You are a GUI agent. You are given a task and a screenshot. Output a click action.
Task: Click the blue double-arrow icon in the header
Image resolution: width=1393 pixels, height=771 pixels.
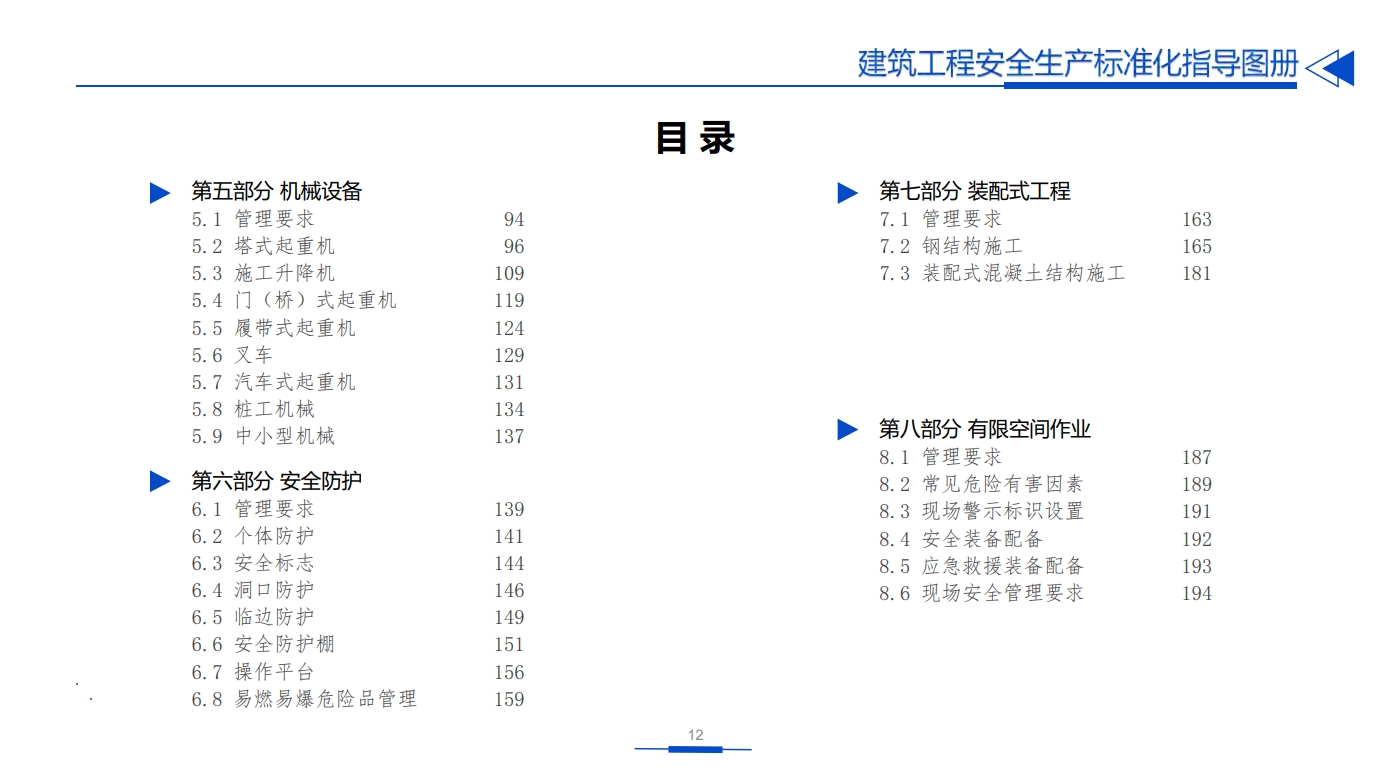(x=1330, y=67)
